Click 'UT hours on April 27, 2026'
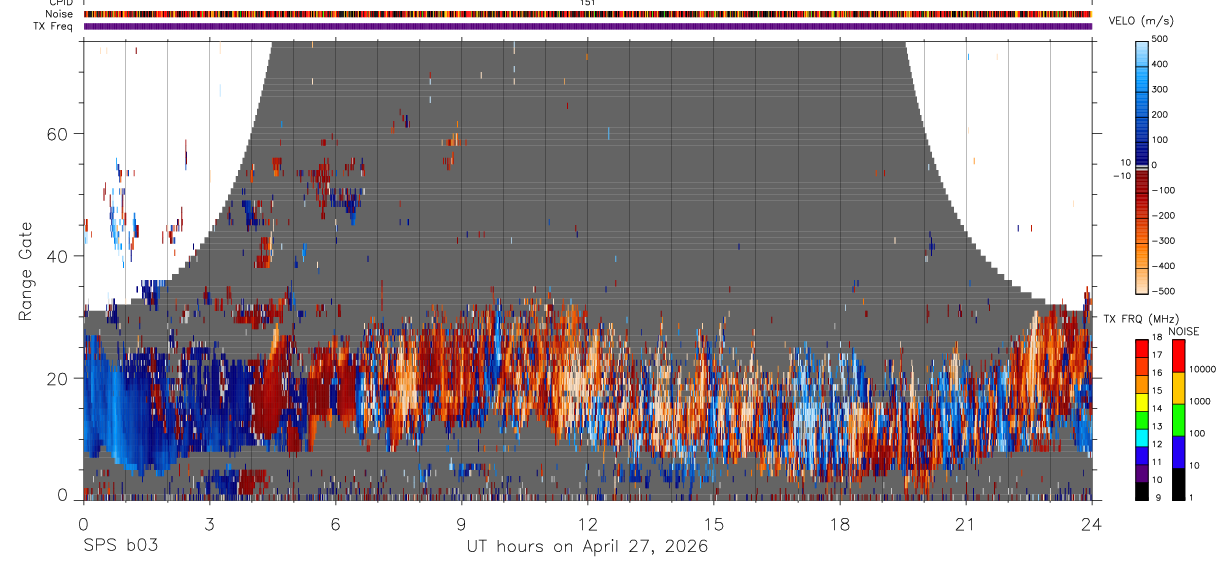This screenshot has height=567, width=1228. [587, 547]
